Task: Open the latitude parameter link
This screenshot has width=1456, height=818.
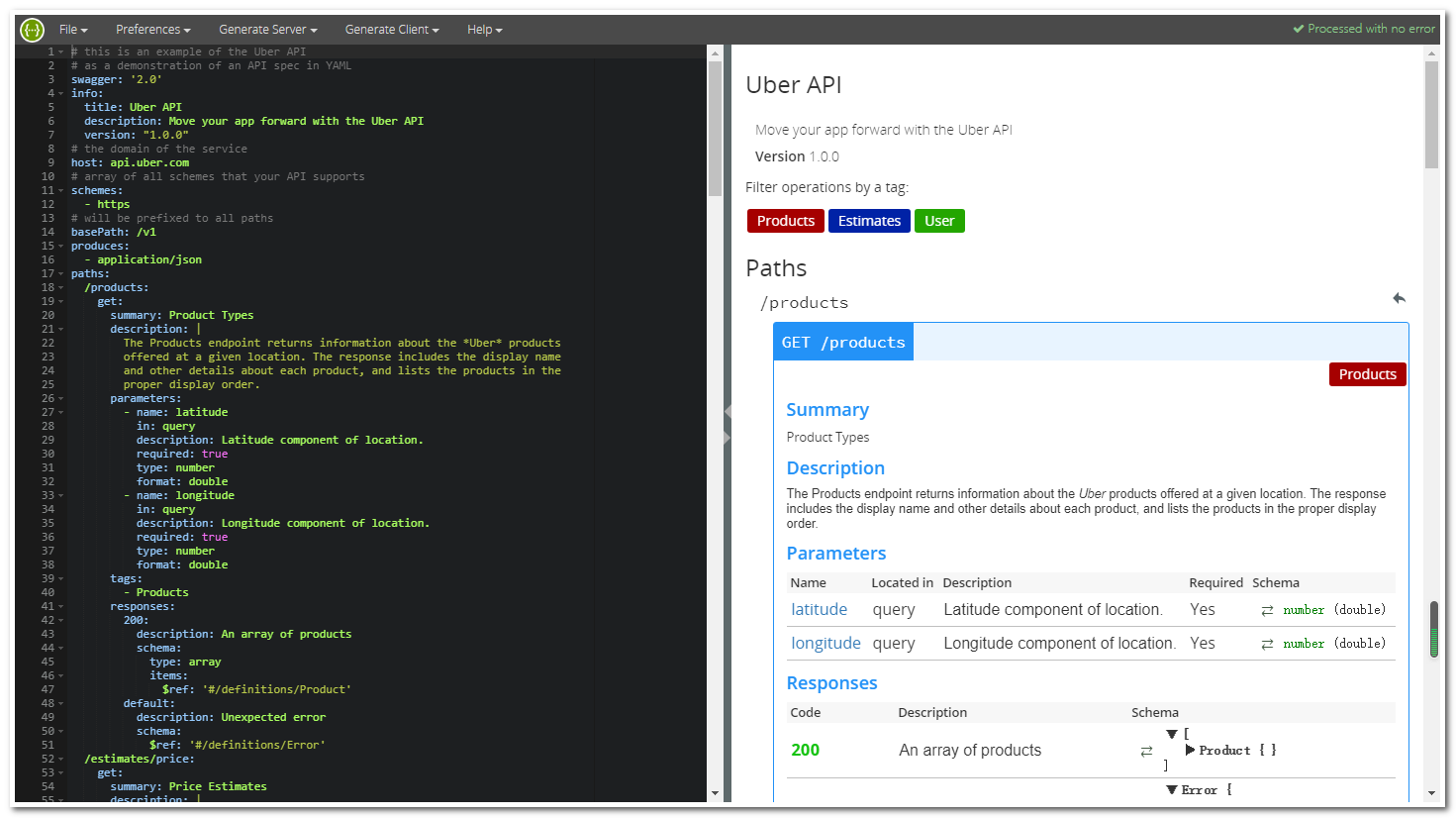Action: point(820,610)
